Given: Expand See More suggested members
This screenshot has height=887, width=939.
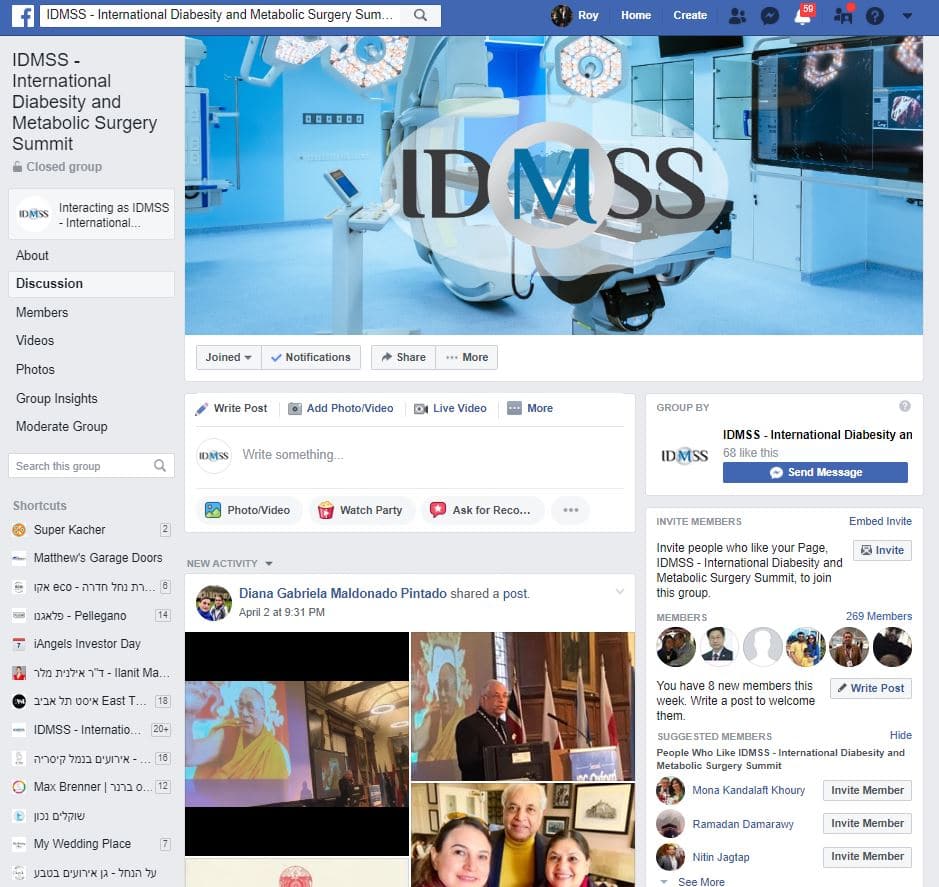Looking at the screenshot, I should (x=700, y=881).
